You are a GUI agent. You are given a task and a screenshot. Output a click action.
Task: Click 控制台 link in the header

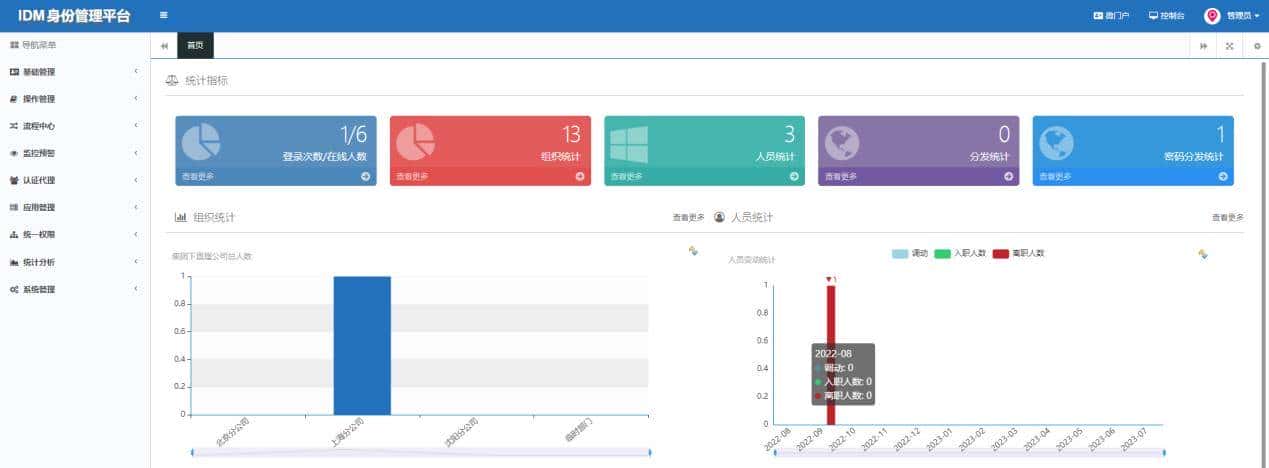[x=1166, y=16]
